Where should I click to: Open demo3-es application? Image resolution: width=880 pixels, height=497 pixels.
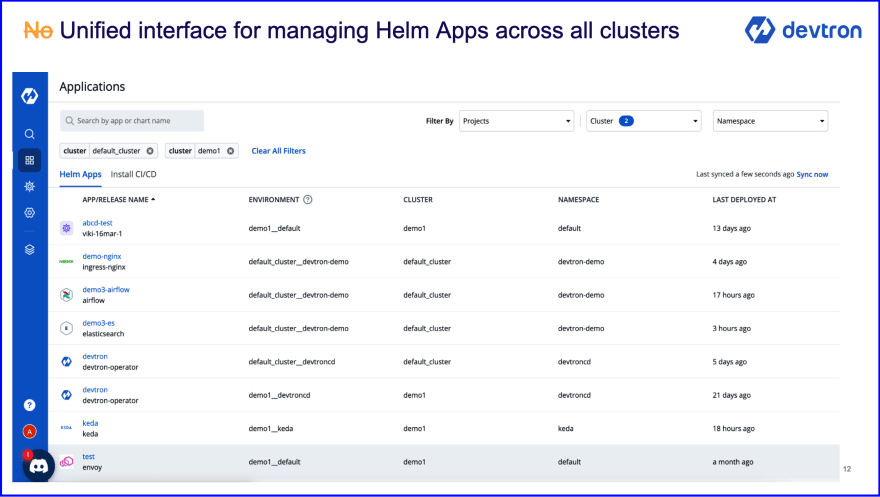[98, 323]
